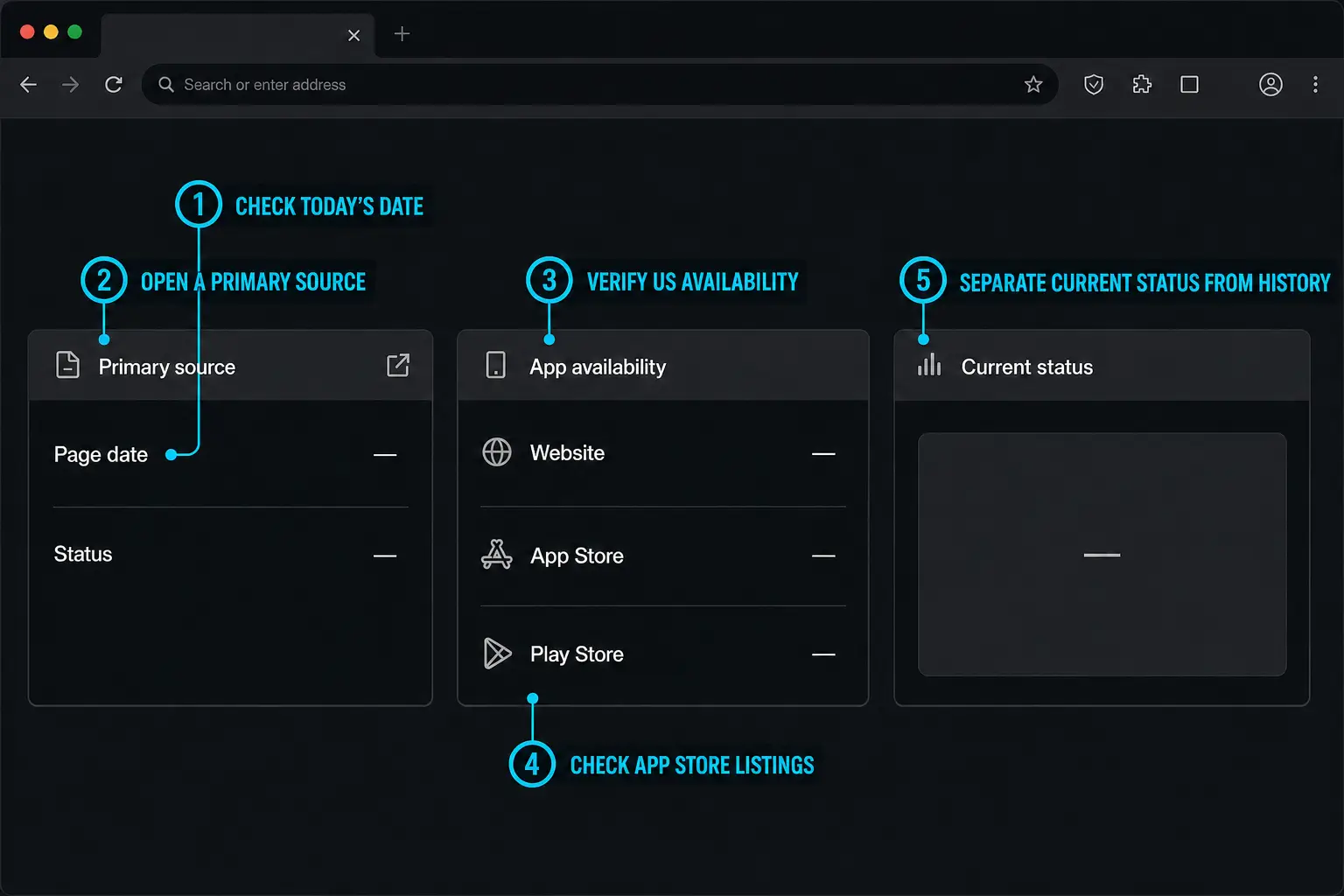The image size is (1344, 896).
Task: Click the yellow minimize window button
Action: pyautogui.click(x=51, y=32)
